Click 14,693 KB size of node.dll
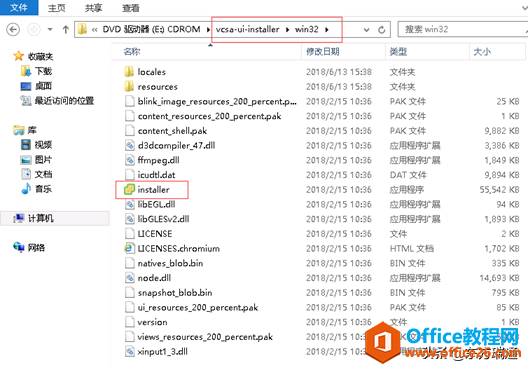Screen dimensions: 528x370 [499, 278]
